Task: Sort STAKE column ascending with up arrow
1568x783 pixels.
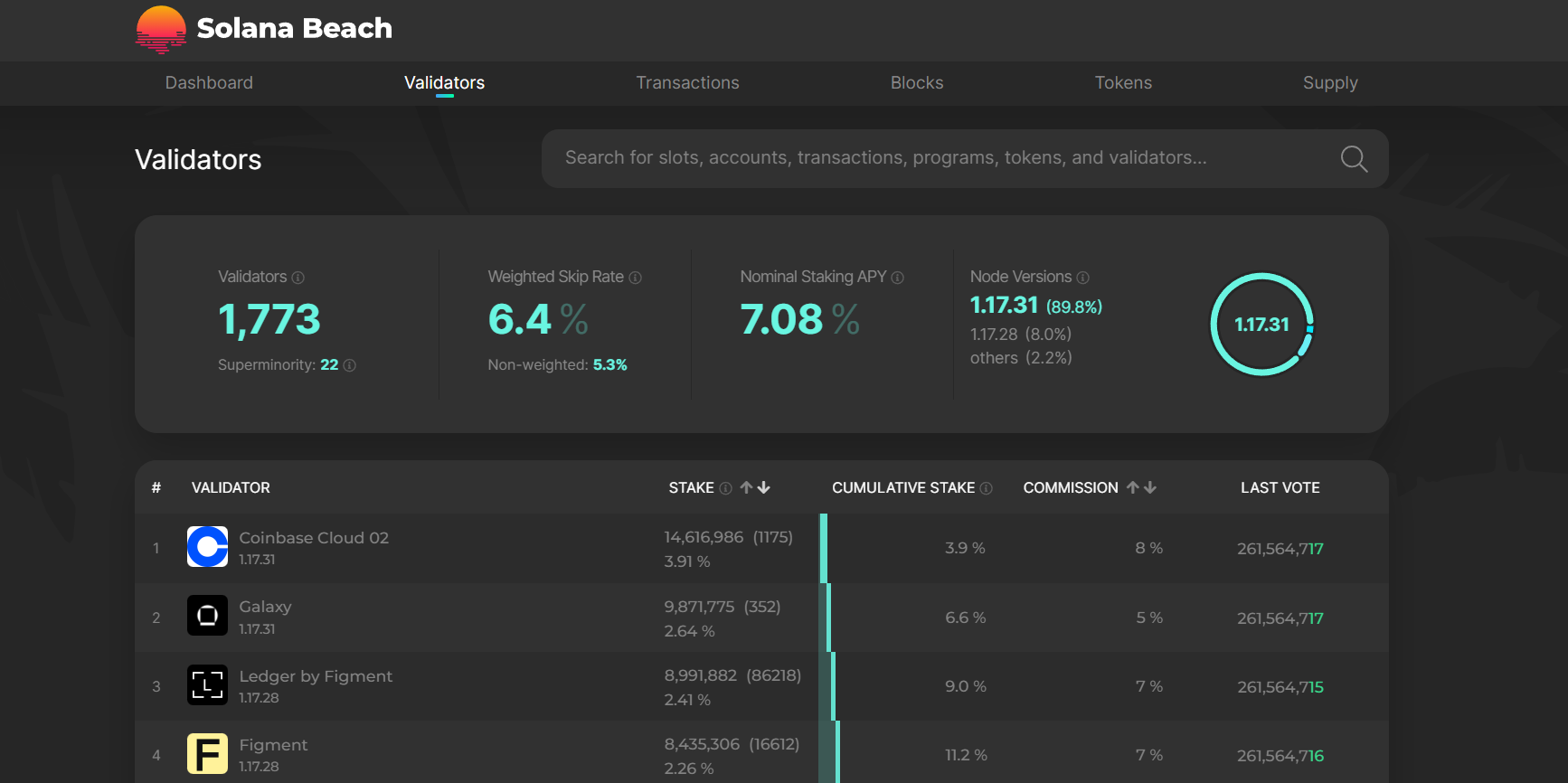Action: (746, 487)
